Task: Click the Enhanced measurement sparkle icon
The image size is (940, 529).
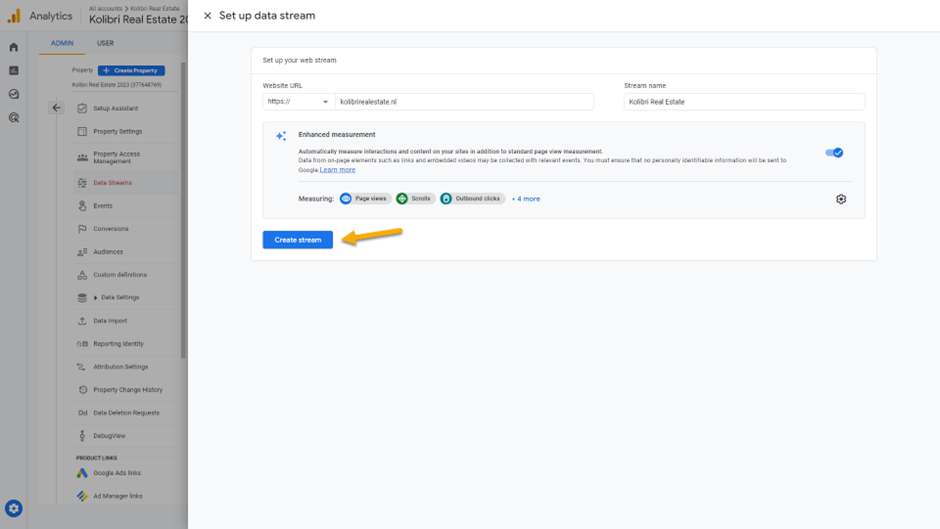Action: coord(281,136)
